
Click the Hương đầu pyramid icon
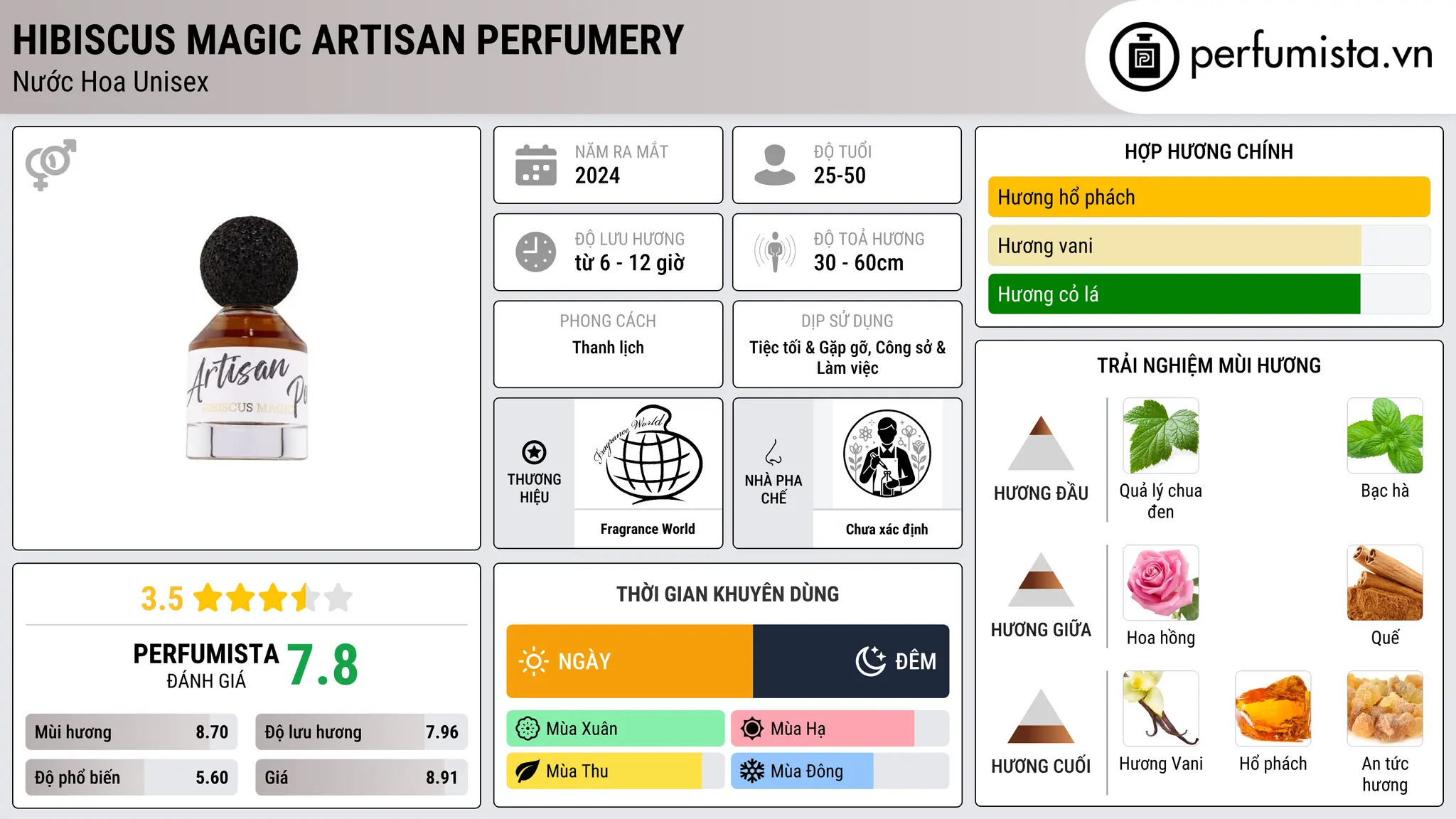point(1041,443)
